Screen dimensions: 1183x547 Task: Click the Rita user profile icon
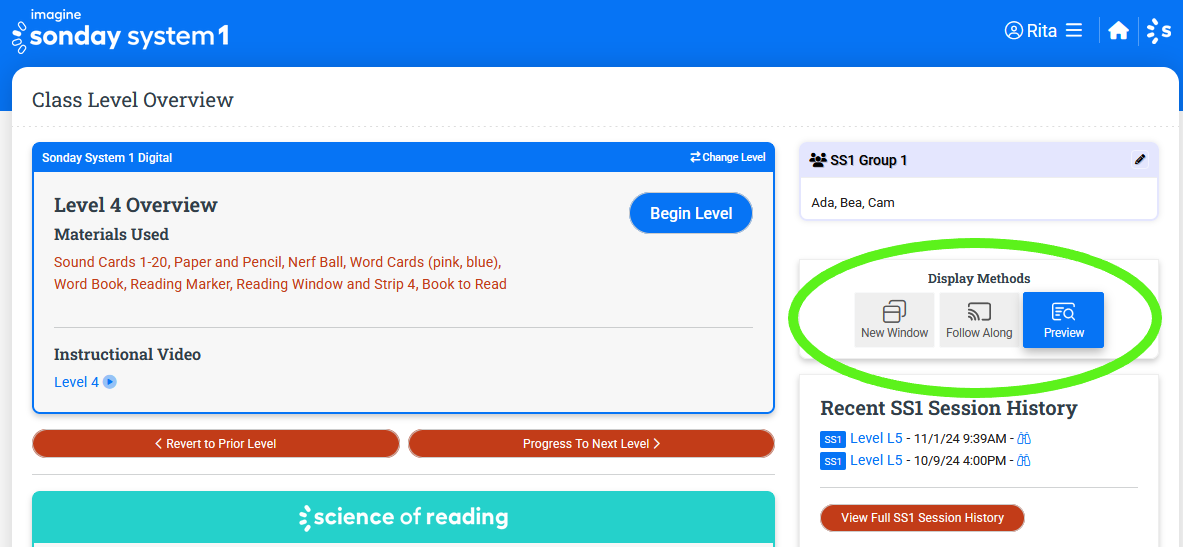tap(1012, 31)
